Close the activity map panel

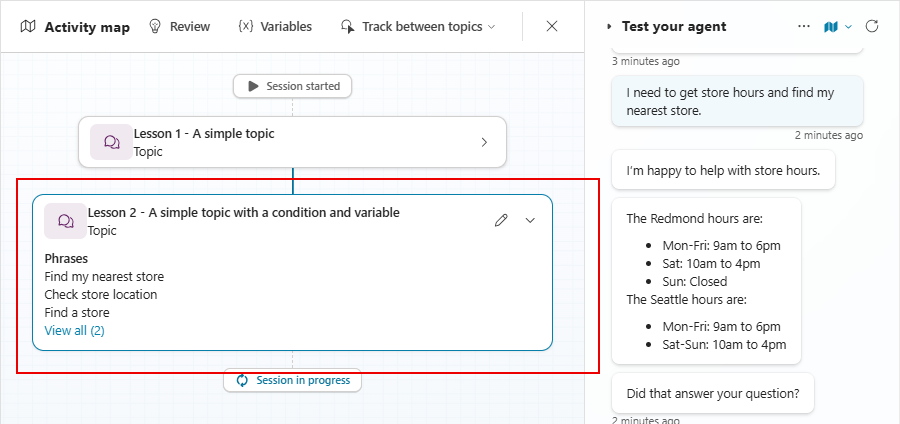pos(552,27)
